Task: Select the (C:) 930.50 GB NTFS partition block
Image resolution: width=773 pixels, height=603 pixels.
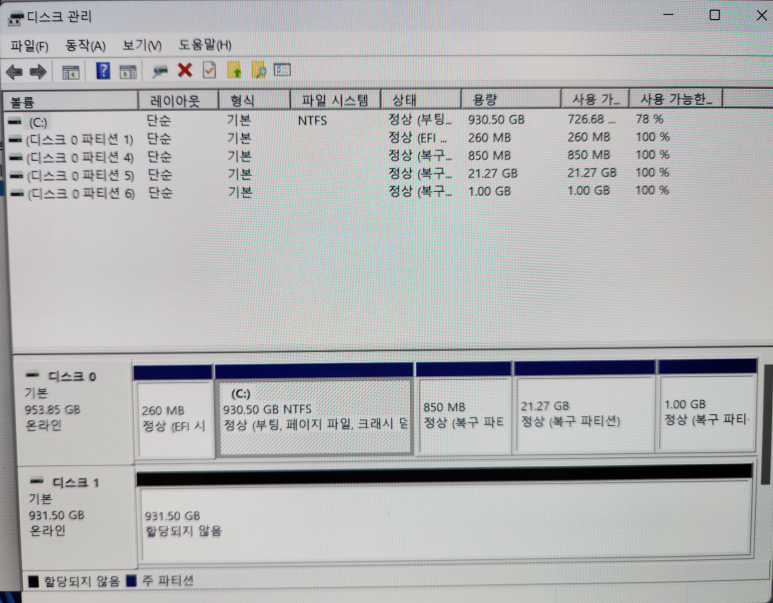Action: (x=314, y=409)
